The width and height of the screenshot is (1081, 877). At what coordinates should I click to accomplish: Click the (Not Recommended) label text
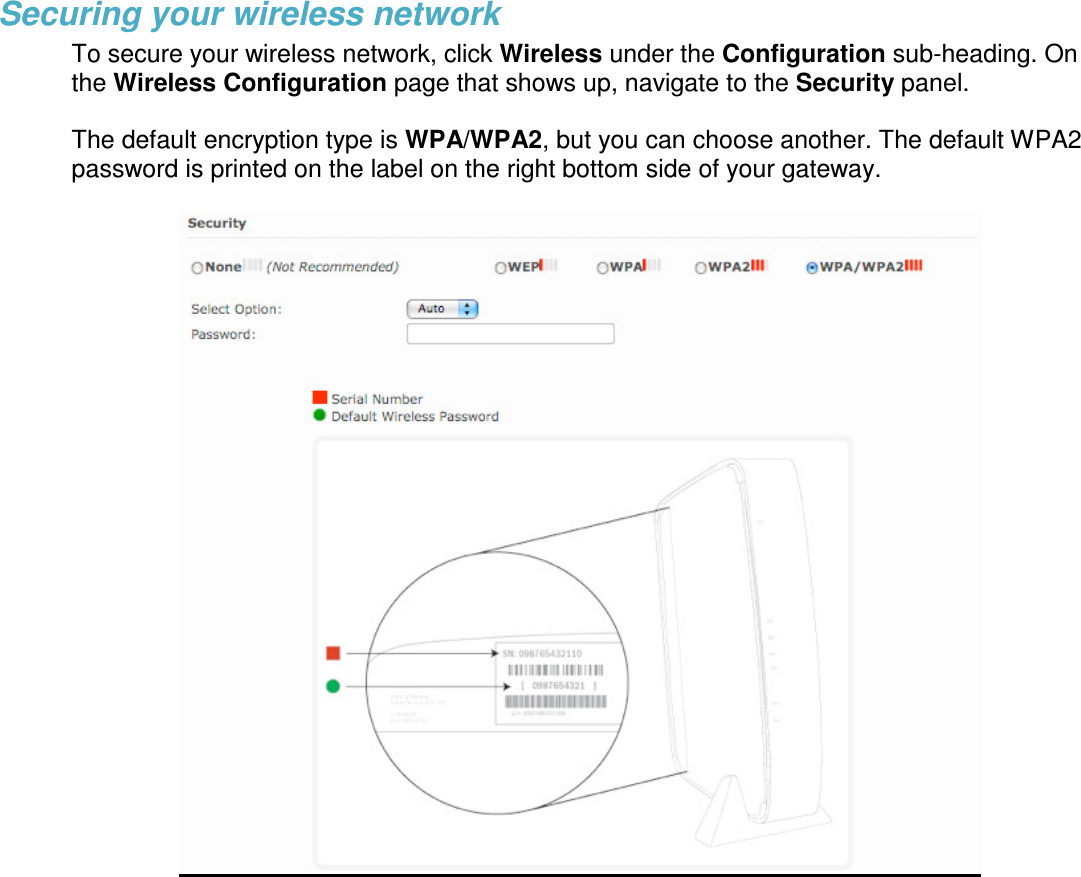(x=333, y=267)
